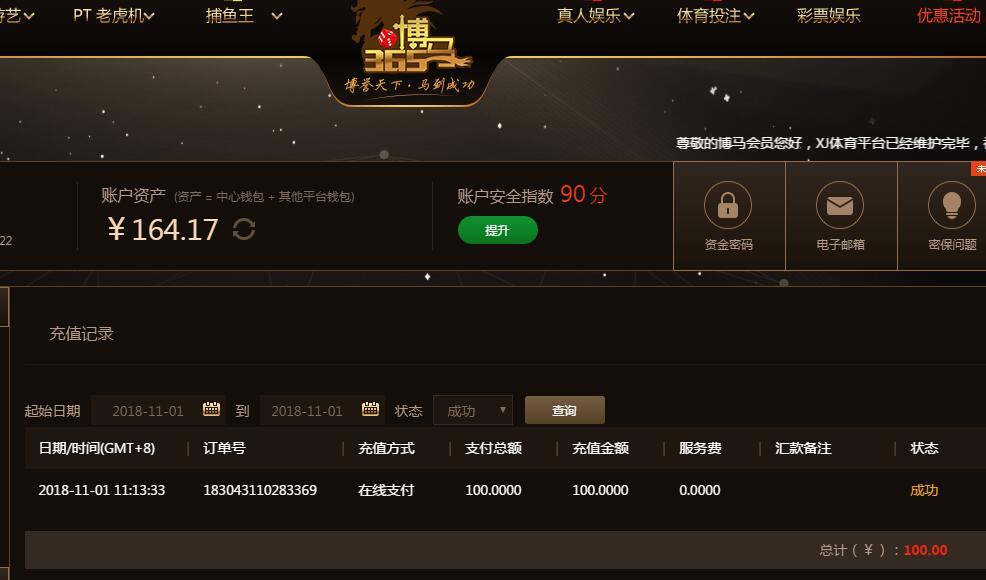Click the 查询 search button

tap(565, 410)
